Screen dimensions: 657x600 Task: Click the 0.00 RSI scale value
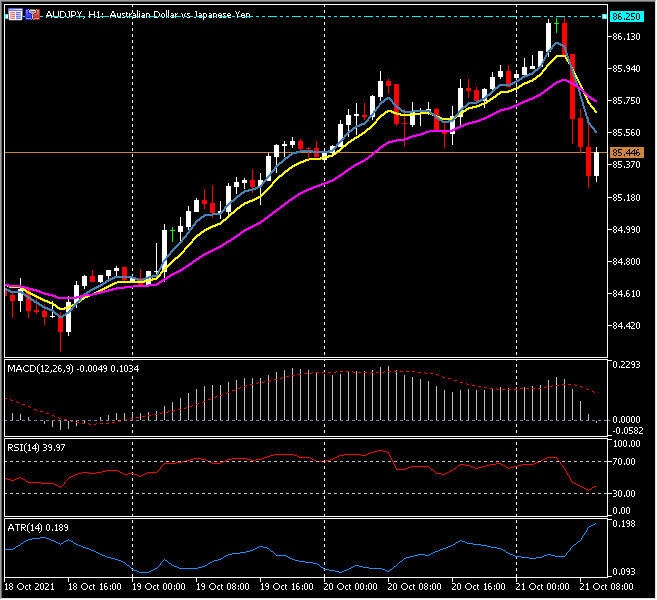point(621,511)
